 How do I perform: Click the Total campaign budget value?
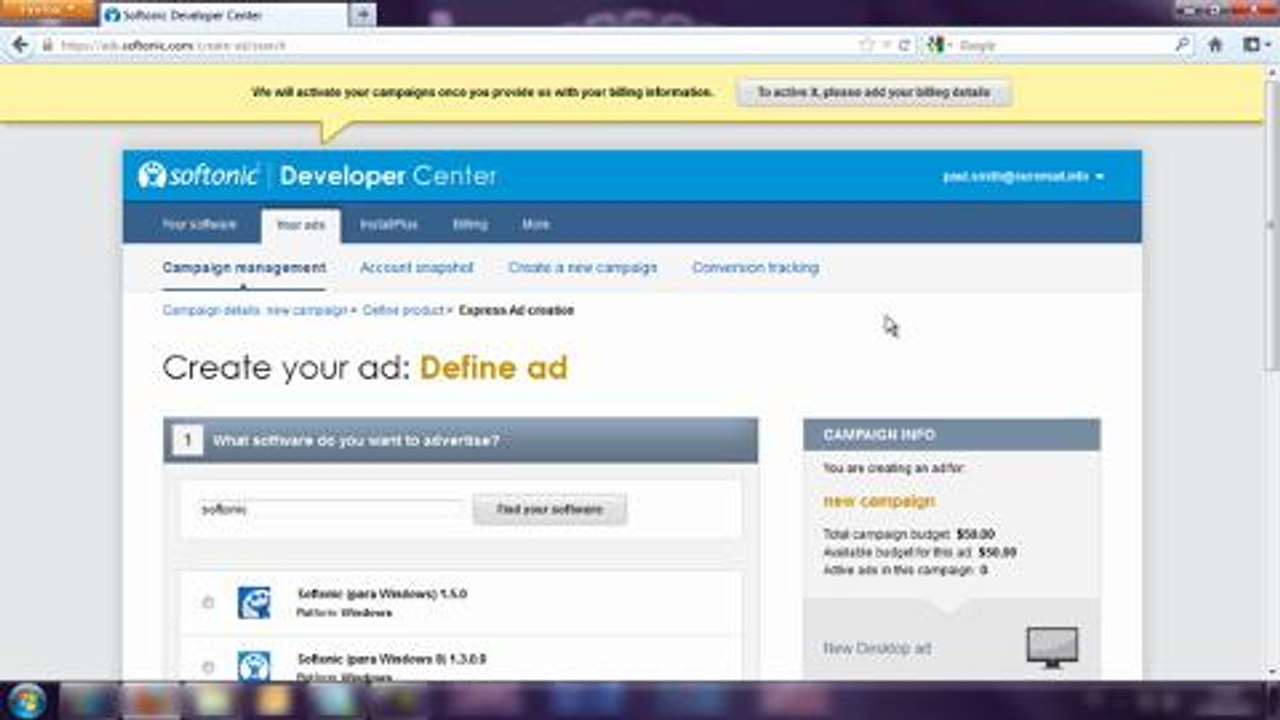click(975, 534)
